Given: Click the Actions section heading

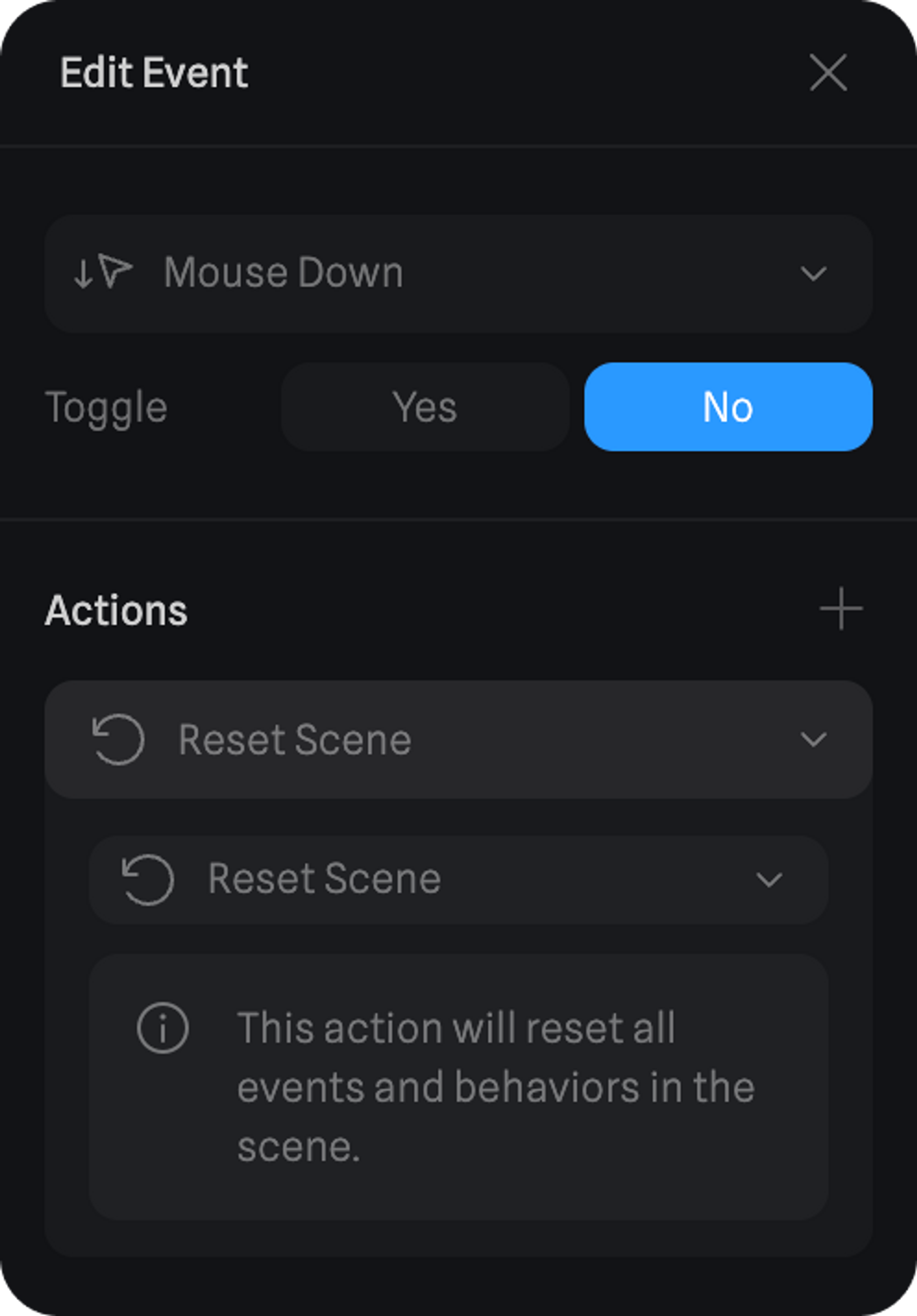Looking at the screenshot, I should (x=116, y=611).
